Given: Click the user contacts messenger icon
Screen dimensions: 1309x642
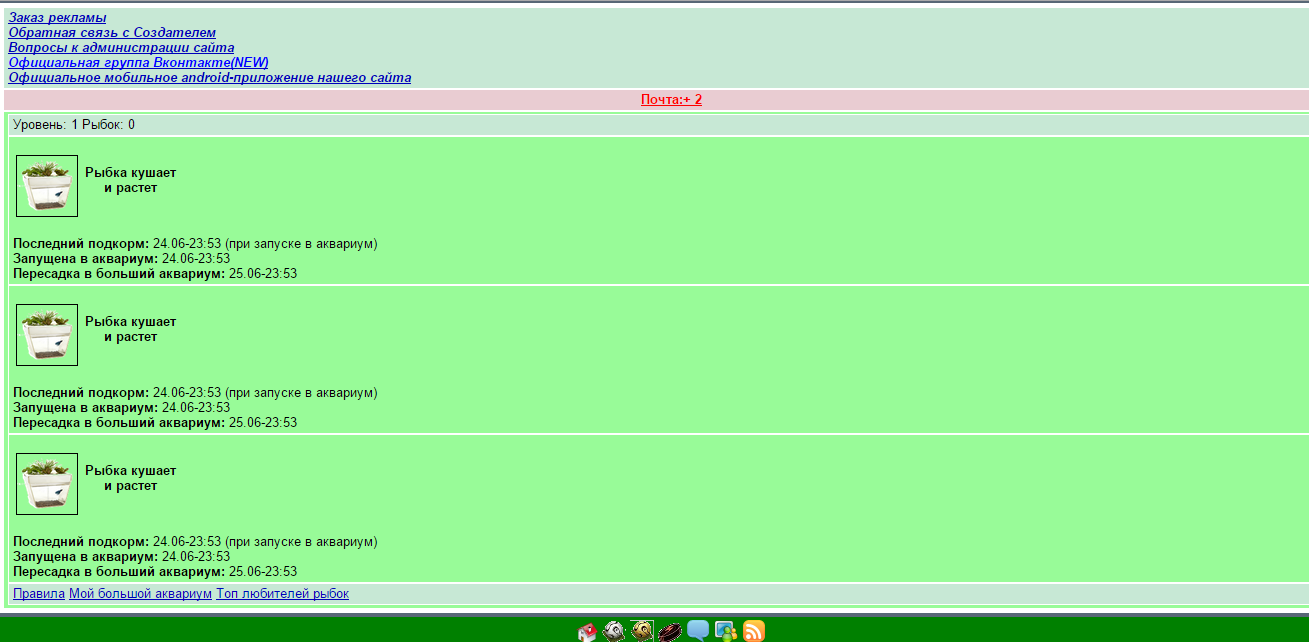Looking at the screenshot, I should (x=726, y=631).
